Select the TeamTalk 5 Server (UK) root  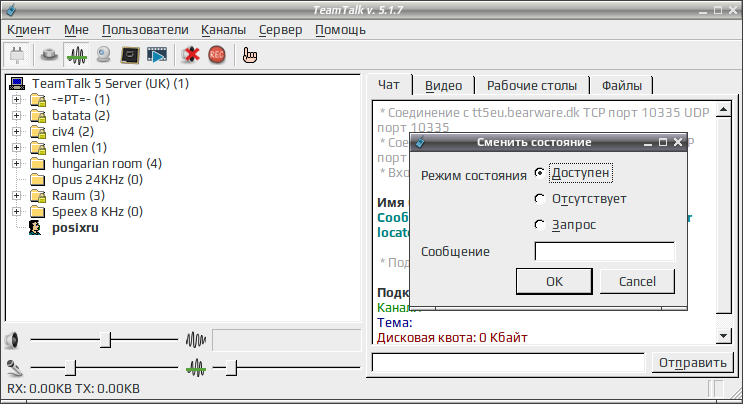pos(110,84)
